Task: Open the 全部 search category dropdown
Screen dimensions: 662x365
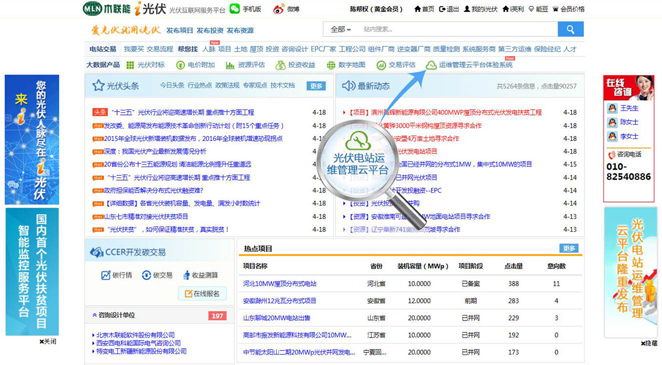Action: (341, 29)
